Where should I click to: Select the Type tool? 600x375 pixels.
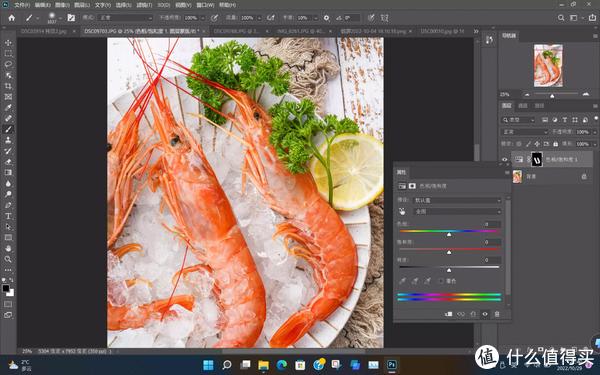click(x=8, y=216)
